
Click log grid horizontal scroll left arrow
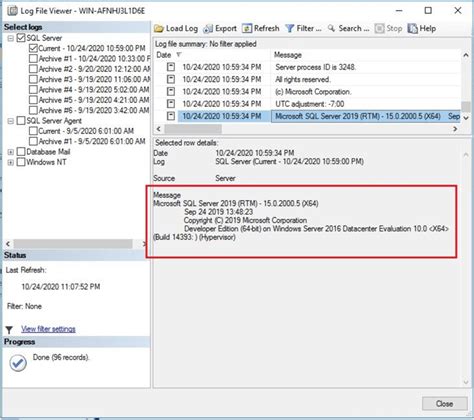click(158, 129)
